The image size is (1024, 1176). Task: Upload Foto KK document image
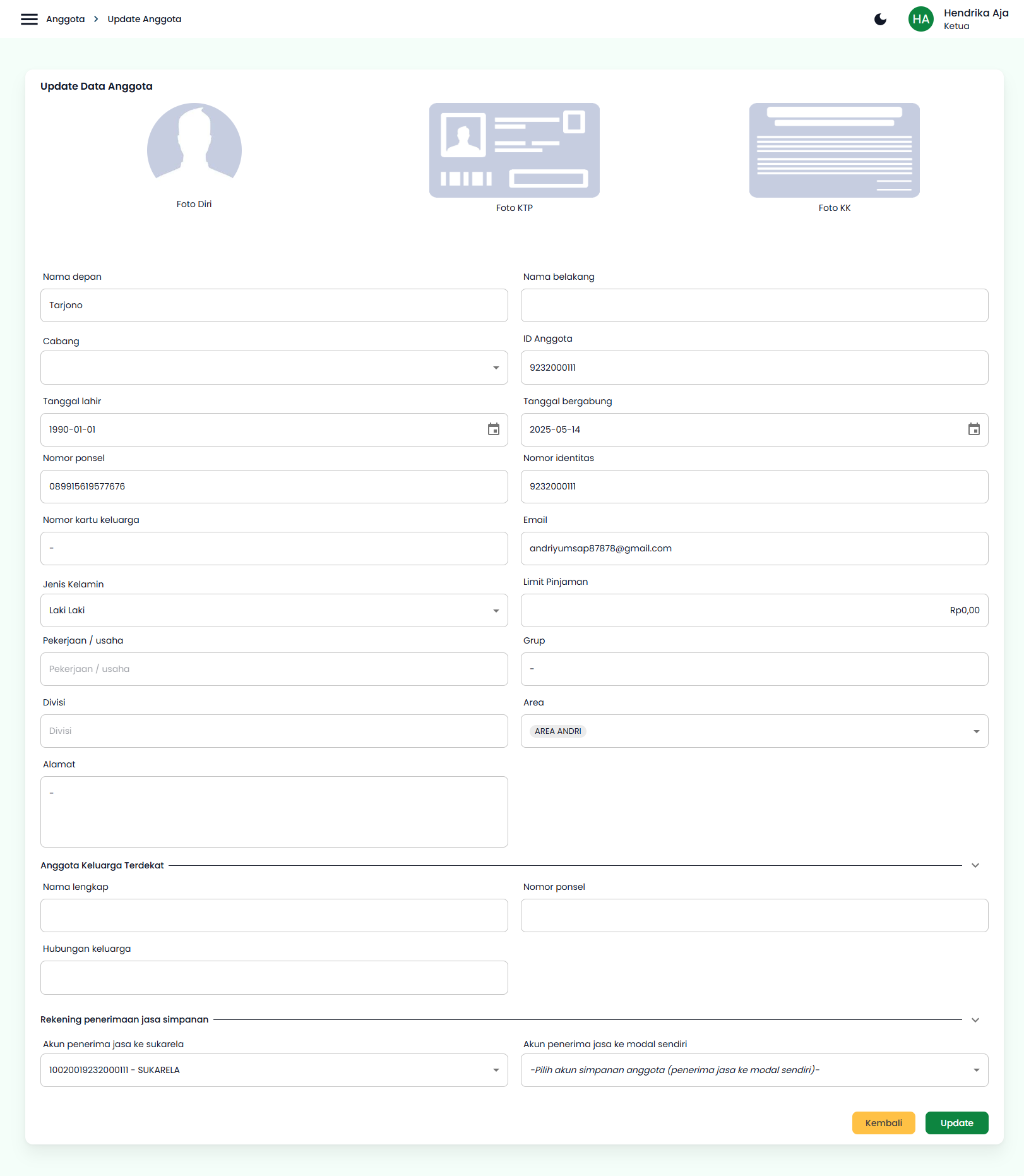click(x=834, y=150)
